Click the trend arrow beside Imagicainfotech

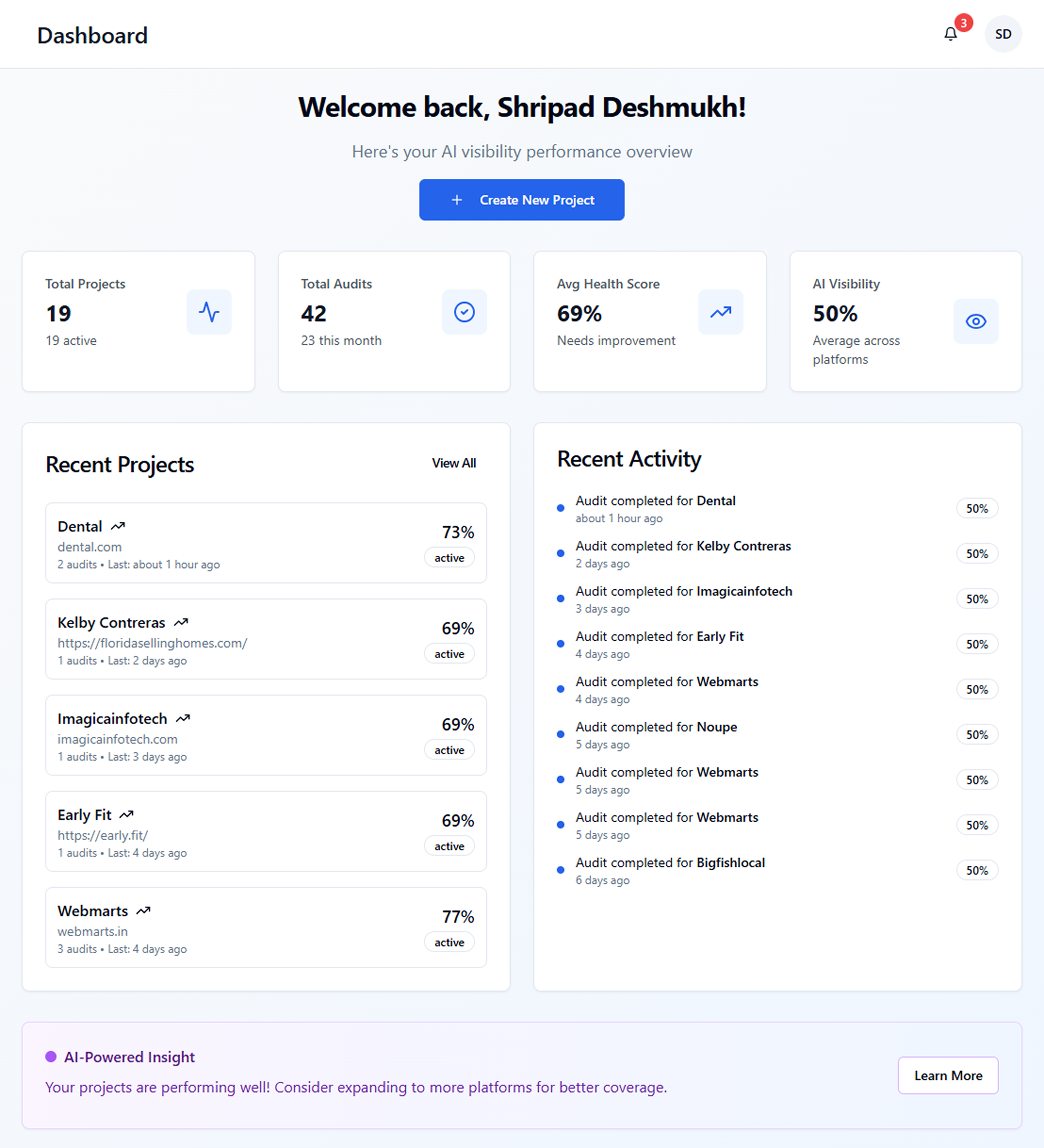coord(183,719)
